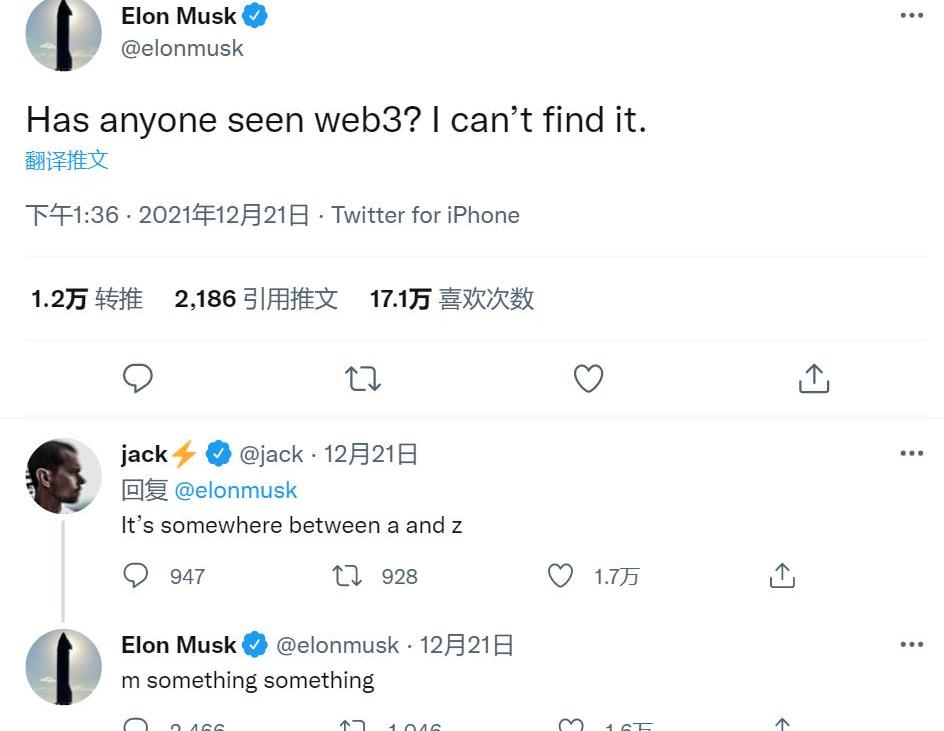Open jack's profile picture
This screenshot has height=731, width=944.
(x=63, y=476)
